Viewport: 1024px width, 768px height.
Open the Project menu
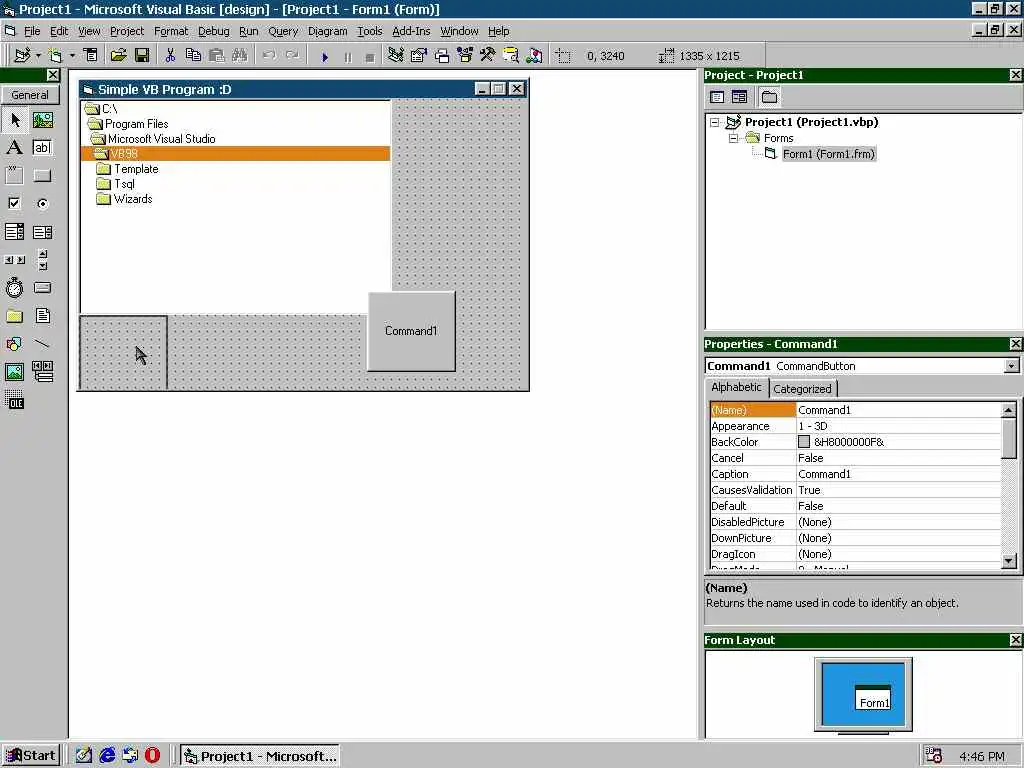[127, 31]
